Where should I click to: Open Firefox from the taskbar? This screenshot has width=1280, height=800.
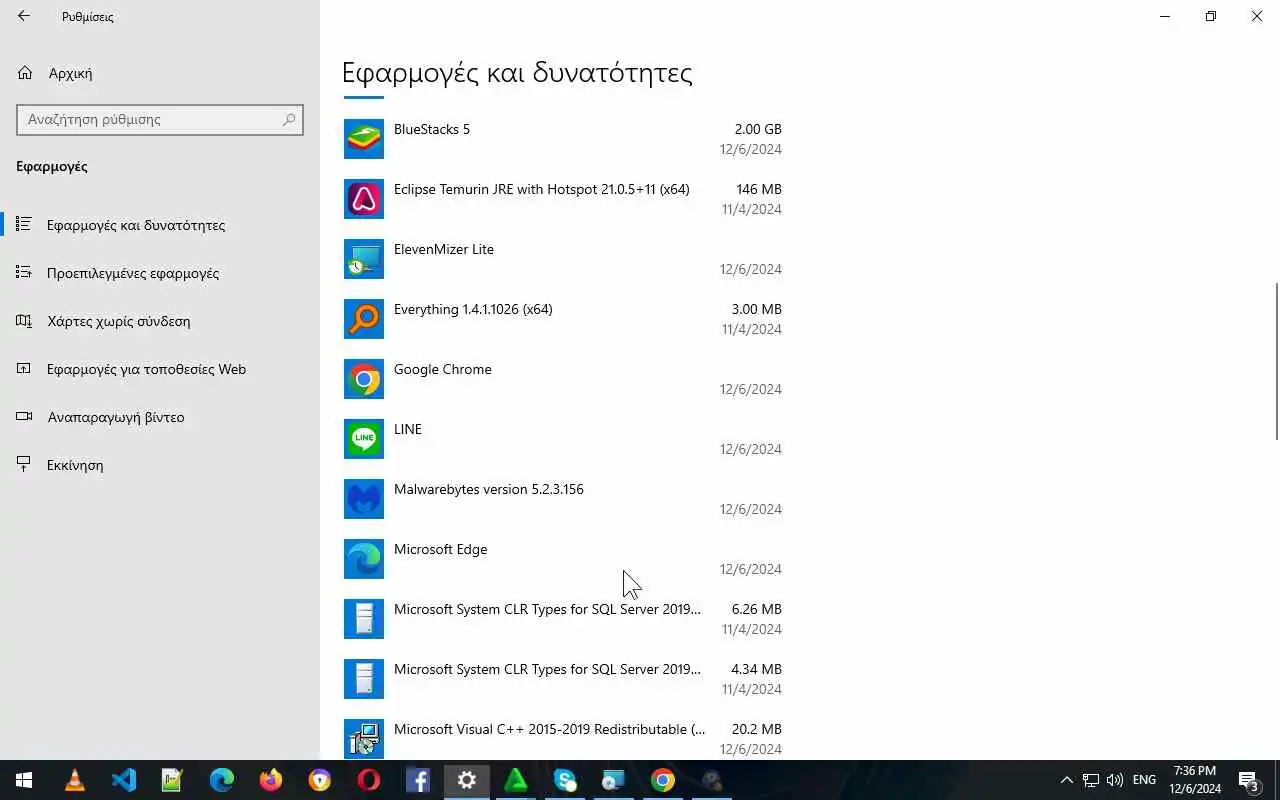tap(271, 780)
